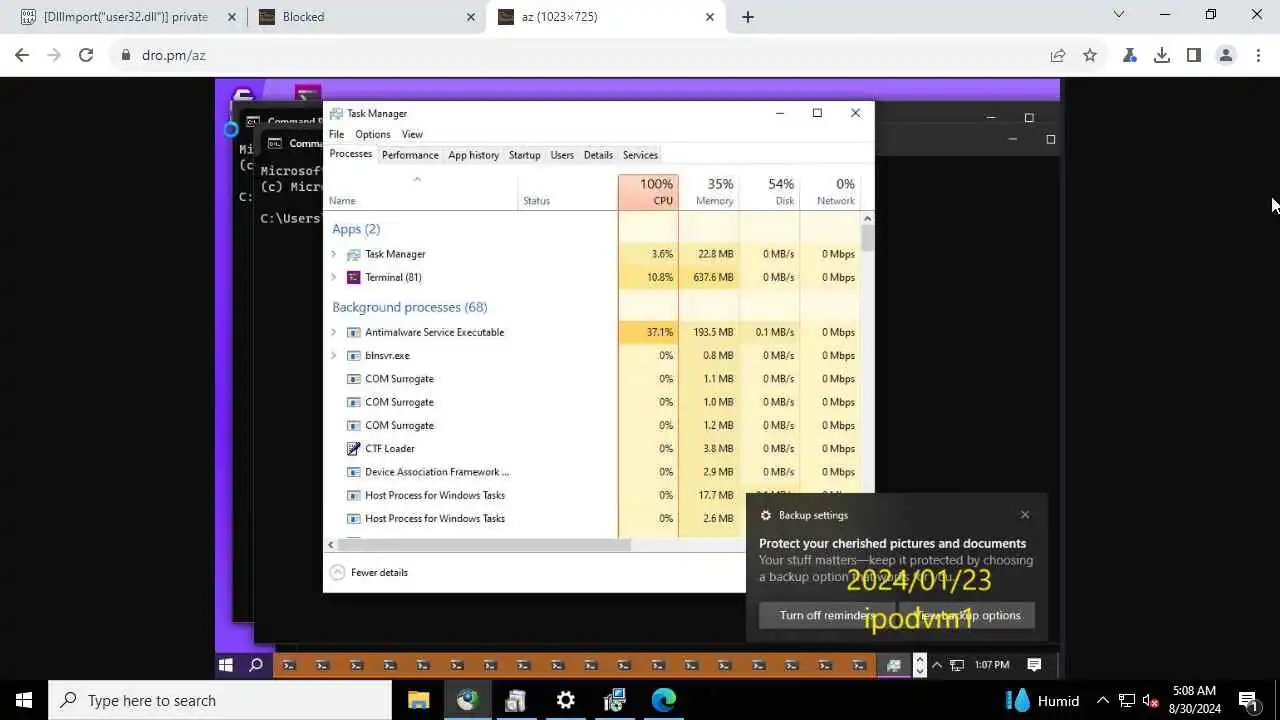Sort processes by the Memory column

(x=709, y=192)
